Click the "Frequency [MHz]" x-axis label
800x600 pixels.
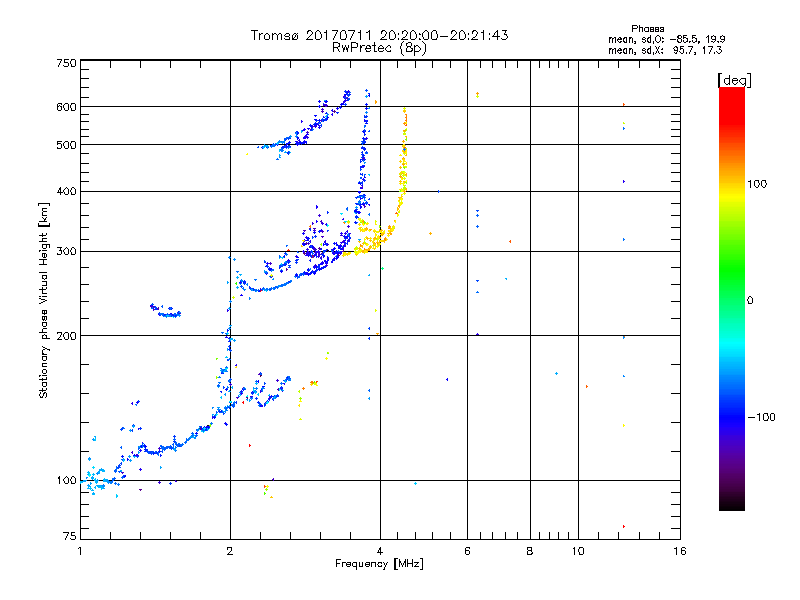pos(379,564)
